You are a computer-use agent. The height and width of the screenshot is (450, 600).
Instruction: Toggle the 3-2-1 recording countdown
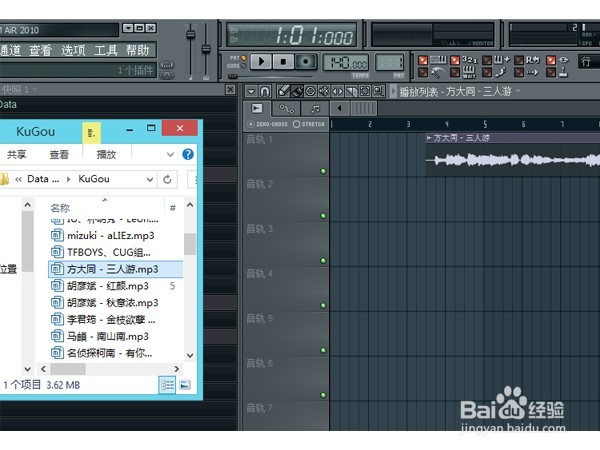pos(465,60)
